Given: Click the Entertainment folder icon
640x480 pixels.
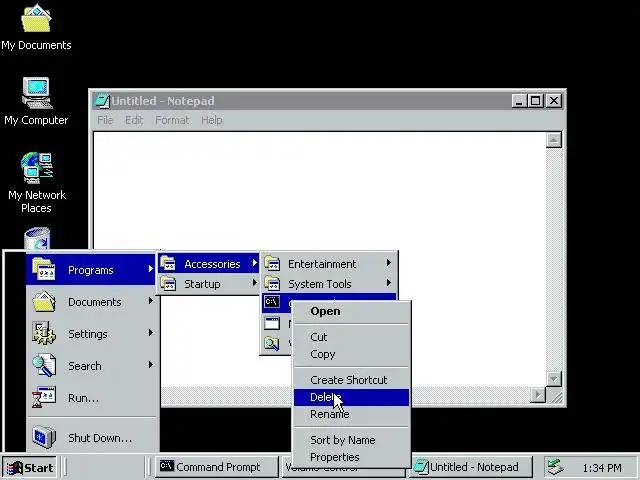Looking at the screenshot, I should click(x=272, y=264).
